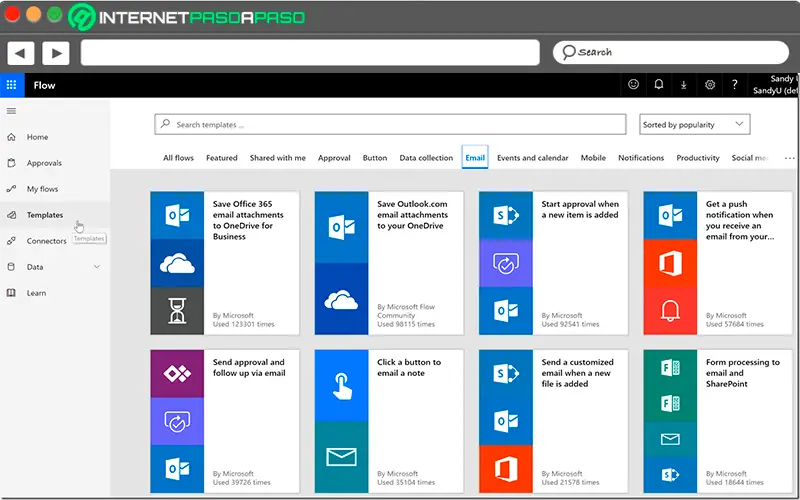
Task: Switch to the Featured tab
Action: (x=221, y=158)
